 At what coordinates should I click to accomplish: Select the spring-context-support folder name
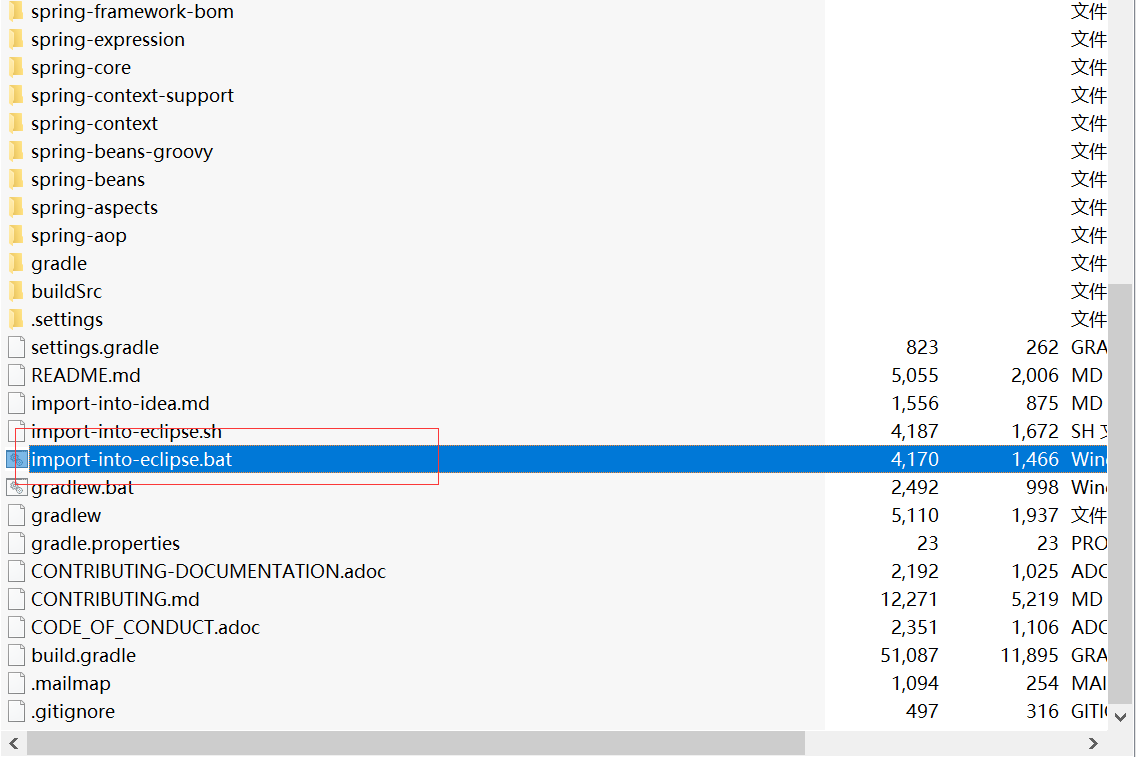coord(132,96)
